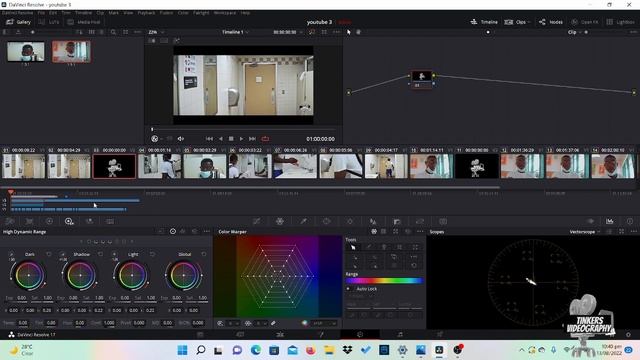Image resolution: width=640 pixels, height=360 pixels.
Task: Adjust the Shadow zone color wheel
Action: tap(80, 276)
